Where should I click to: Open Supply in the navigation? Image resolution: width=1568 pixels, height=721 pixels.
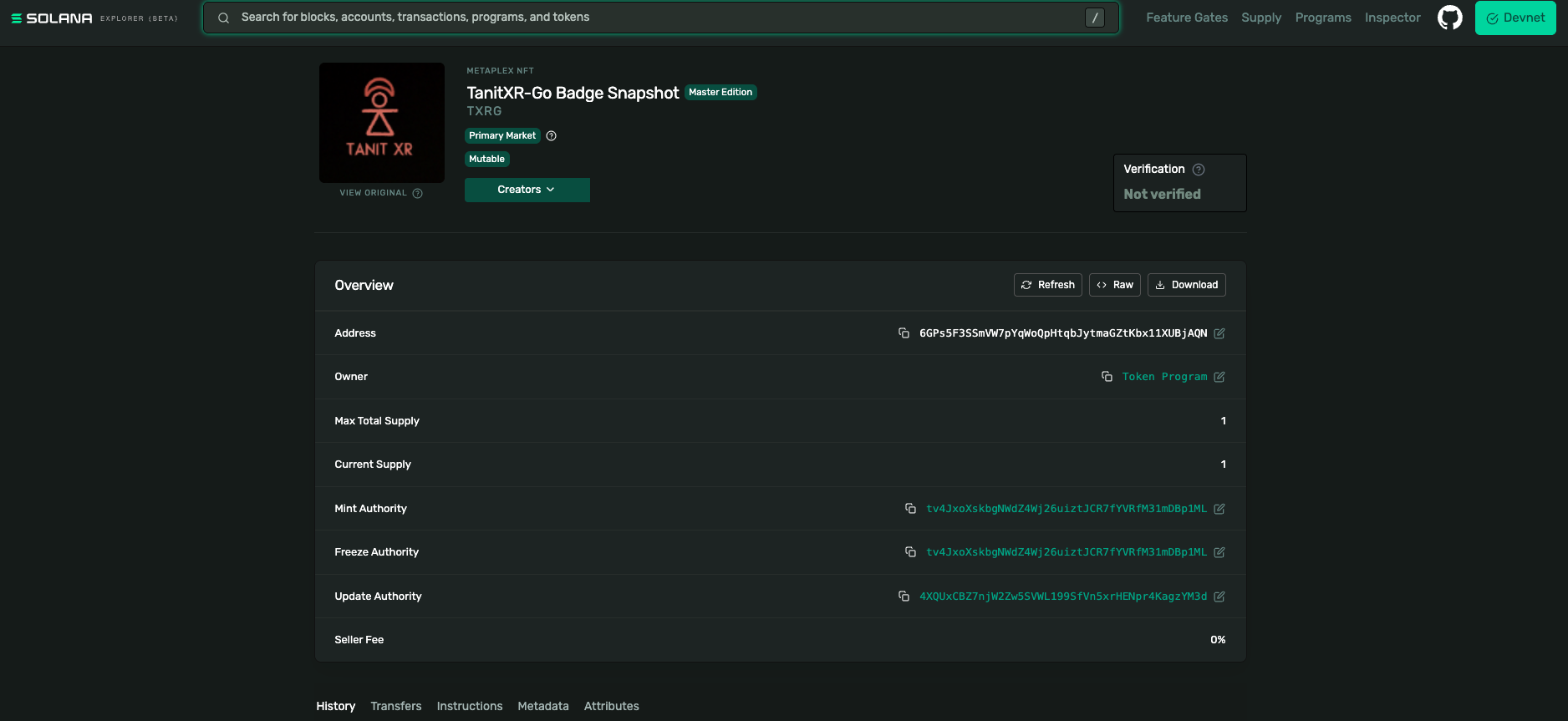[1261, 18]
